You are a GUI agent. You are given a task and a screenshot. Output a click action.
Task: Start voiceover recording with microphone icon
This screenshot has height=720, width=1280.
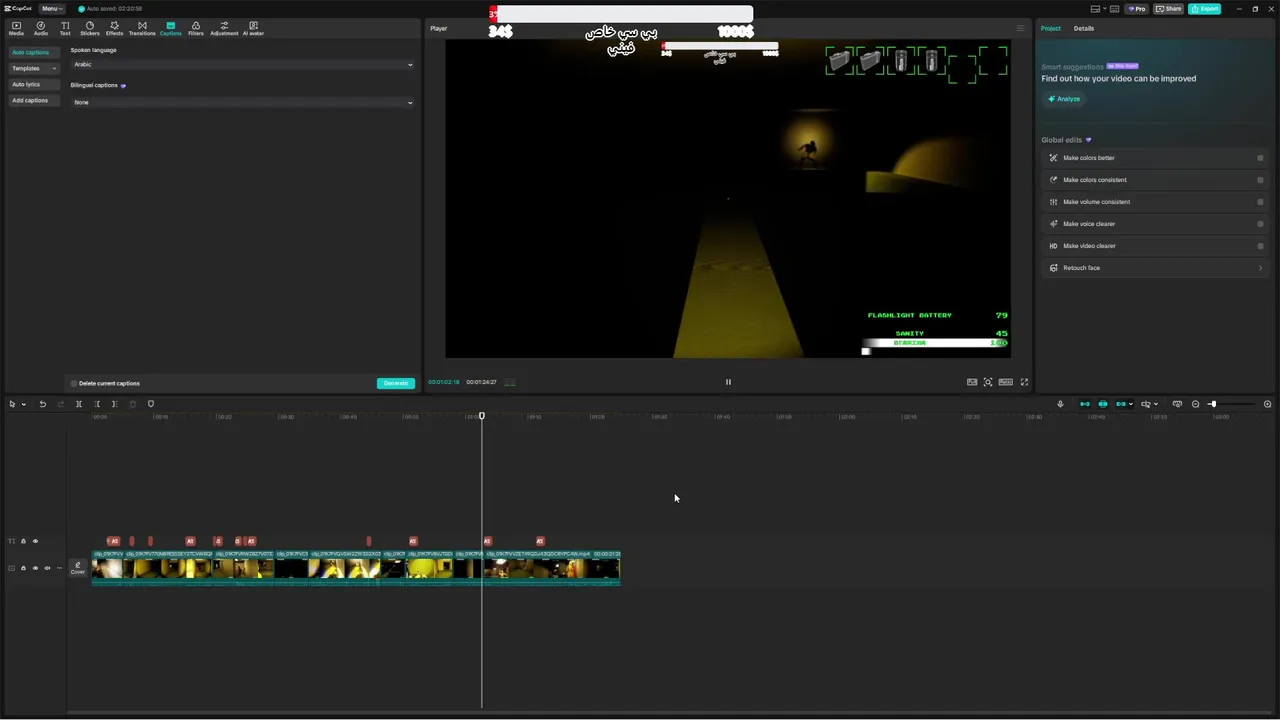1060,404
